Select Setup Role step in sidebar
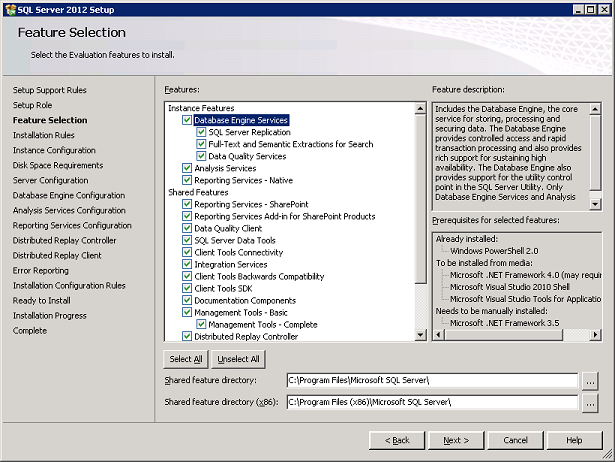Image resolution: width=615 pixels, height=462 pixels. point(32,105)
